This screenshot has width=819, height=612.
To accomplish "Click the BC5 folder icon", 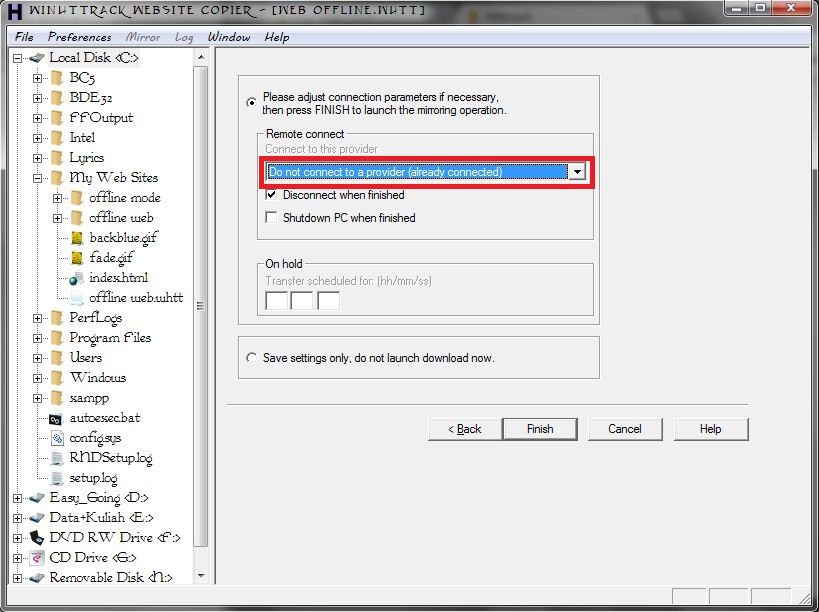I will click(57, 78).
